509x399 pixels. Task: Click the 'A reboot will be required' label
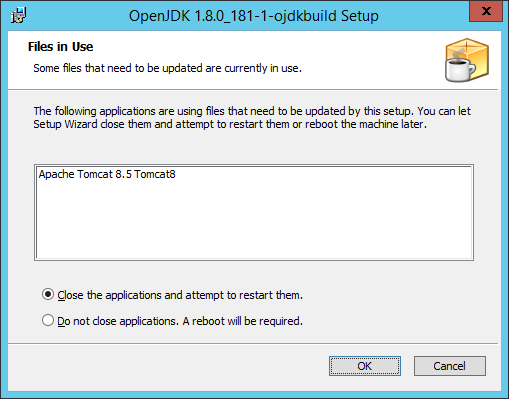pos(243,321)
